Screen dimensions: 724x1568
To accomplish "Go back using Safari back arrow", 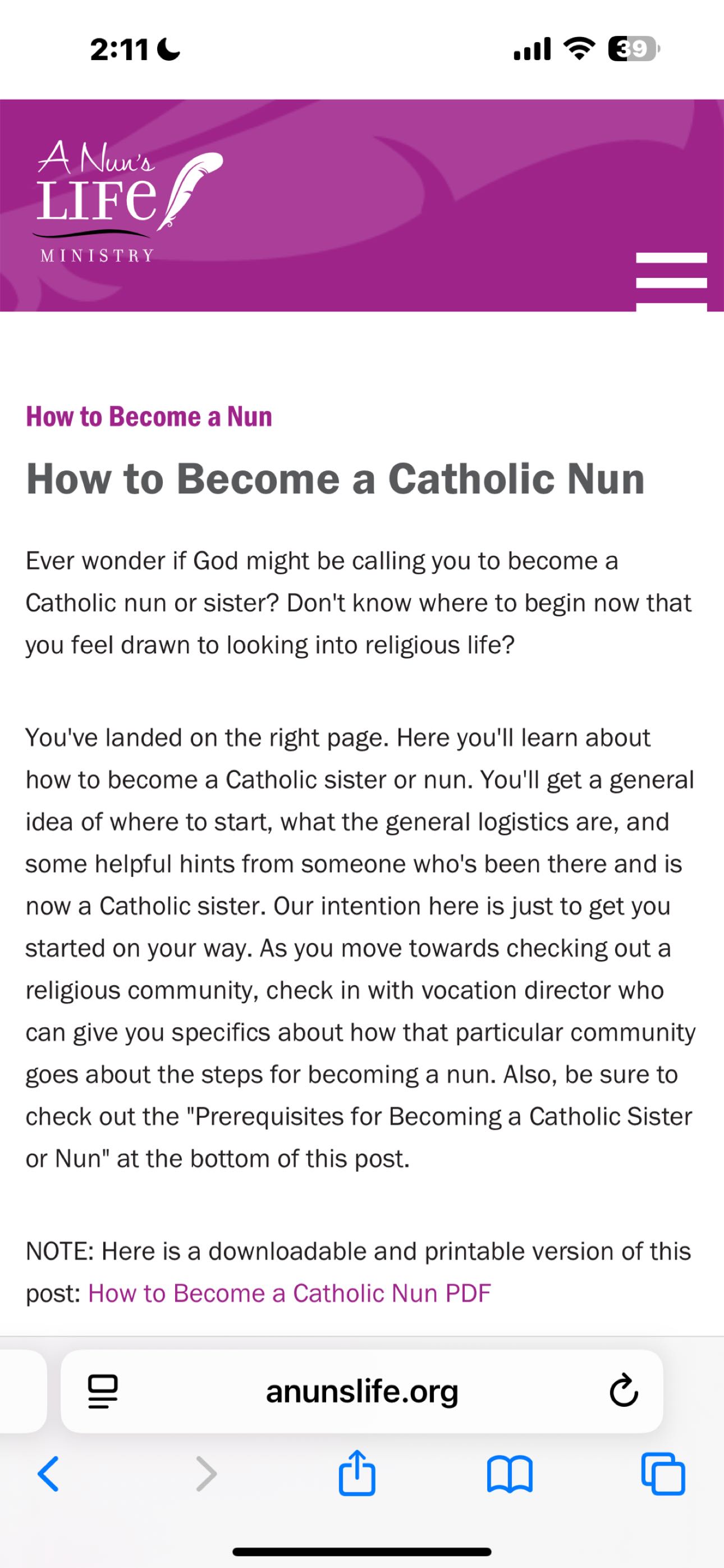I will [48, 1474].
